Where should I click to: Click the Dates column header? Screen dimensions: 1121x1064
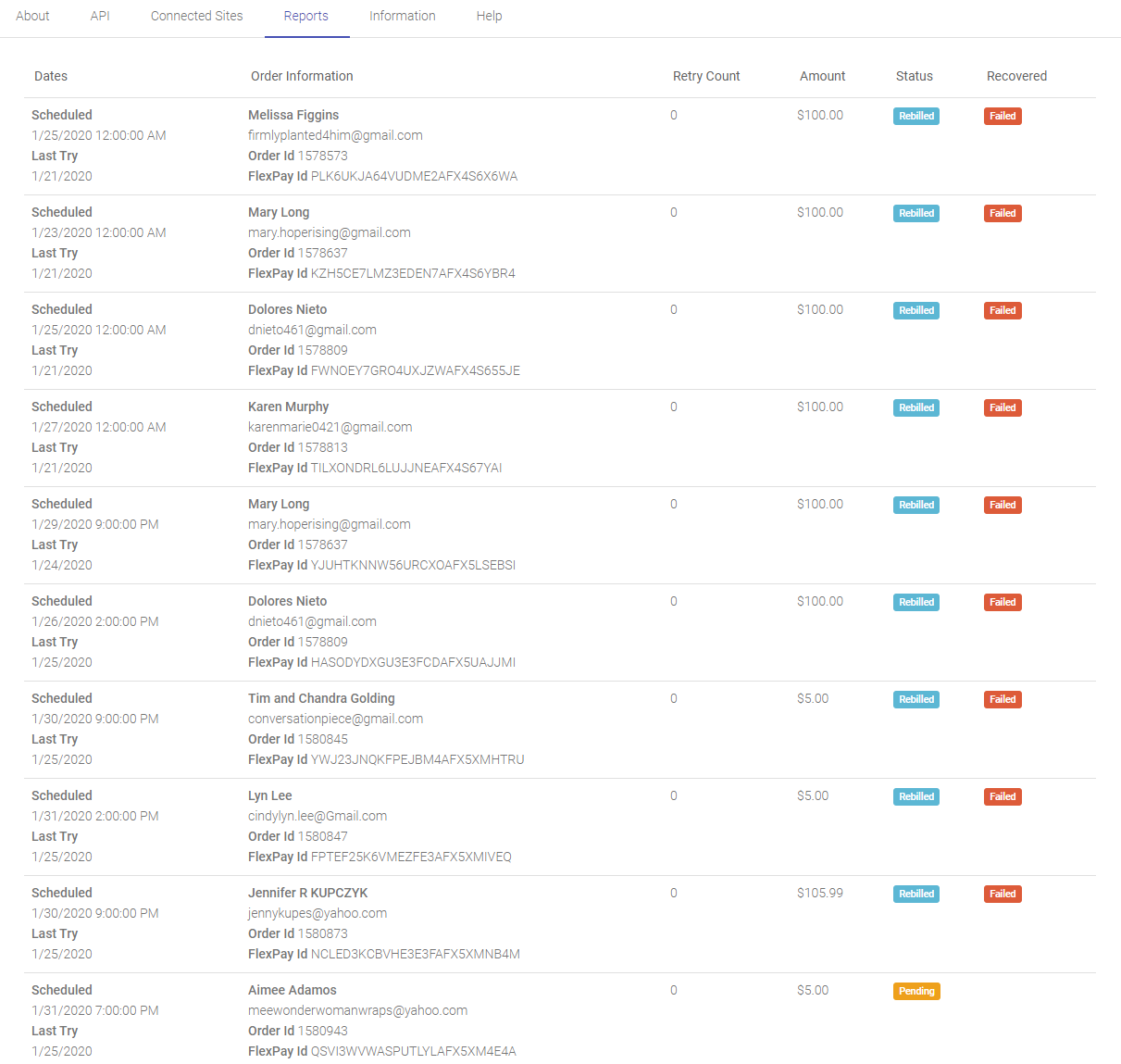(50, 76)
